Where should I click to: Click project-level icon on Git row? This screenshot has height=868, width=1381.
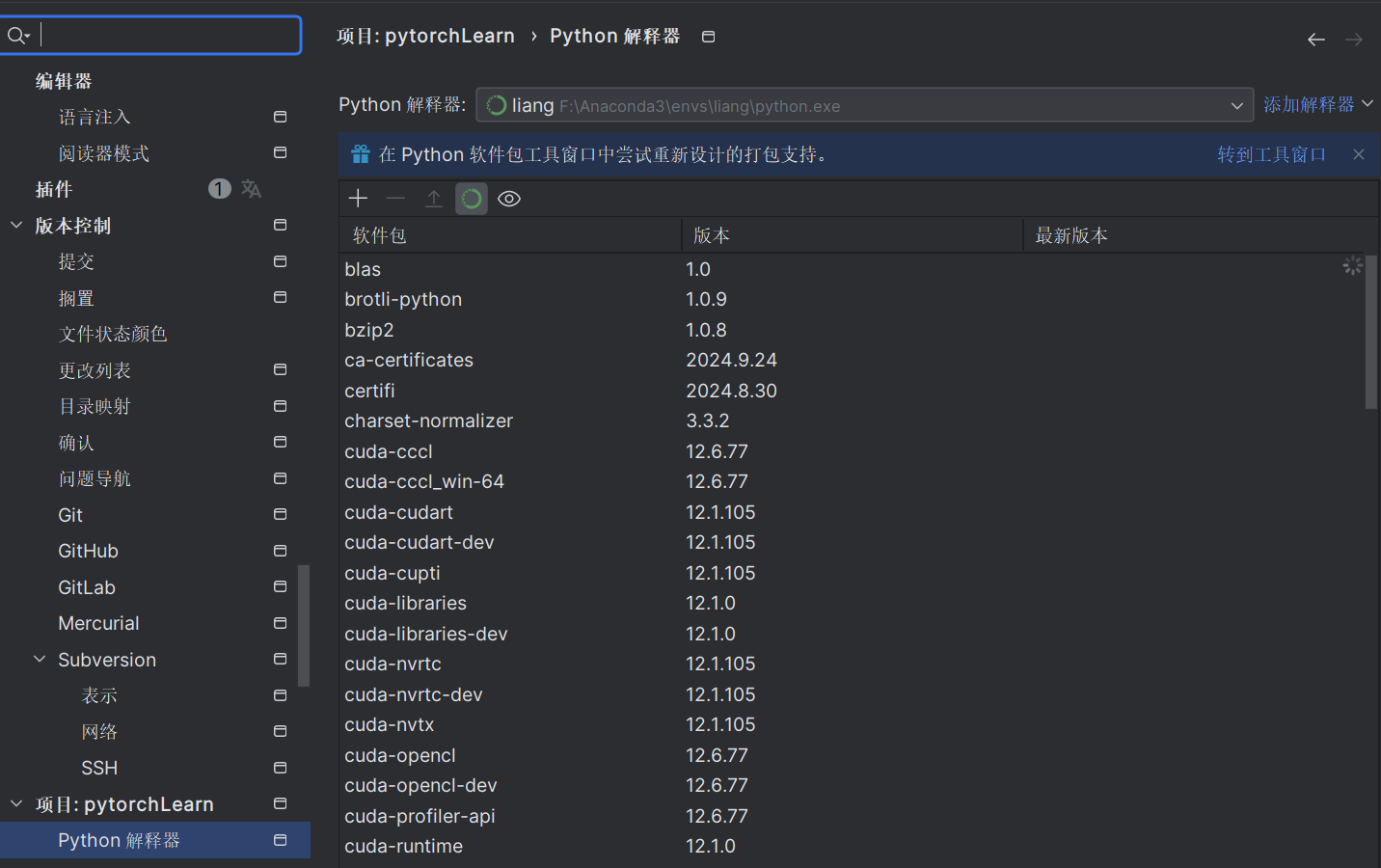click(280, 514)
